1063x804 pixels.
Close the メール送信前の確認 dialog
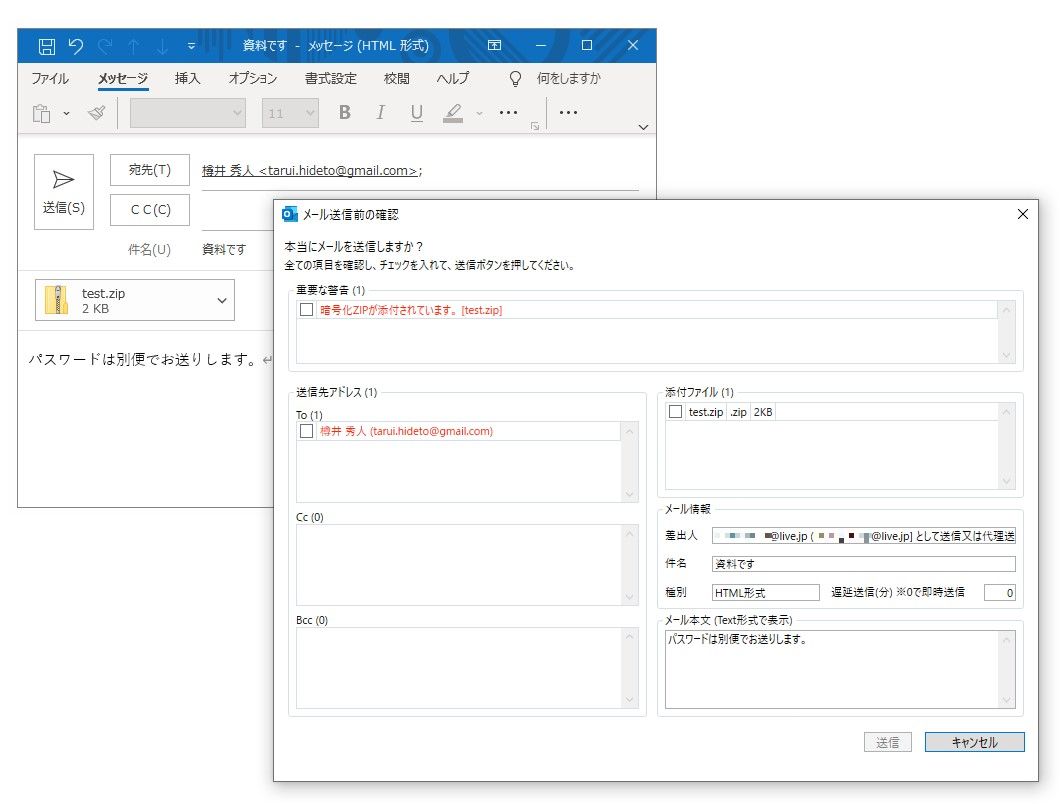(x=1023, y=214)
